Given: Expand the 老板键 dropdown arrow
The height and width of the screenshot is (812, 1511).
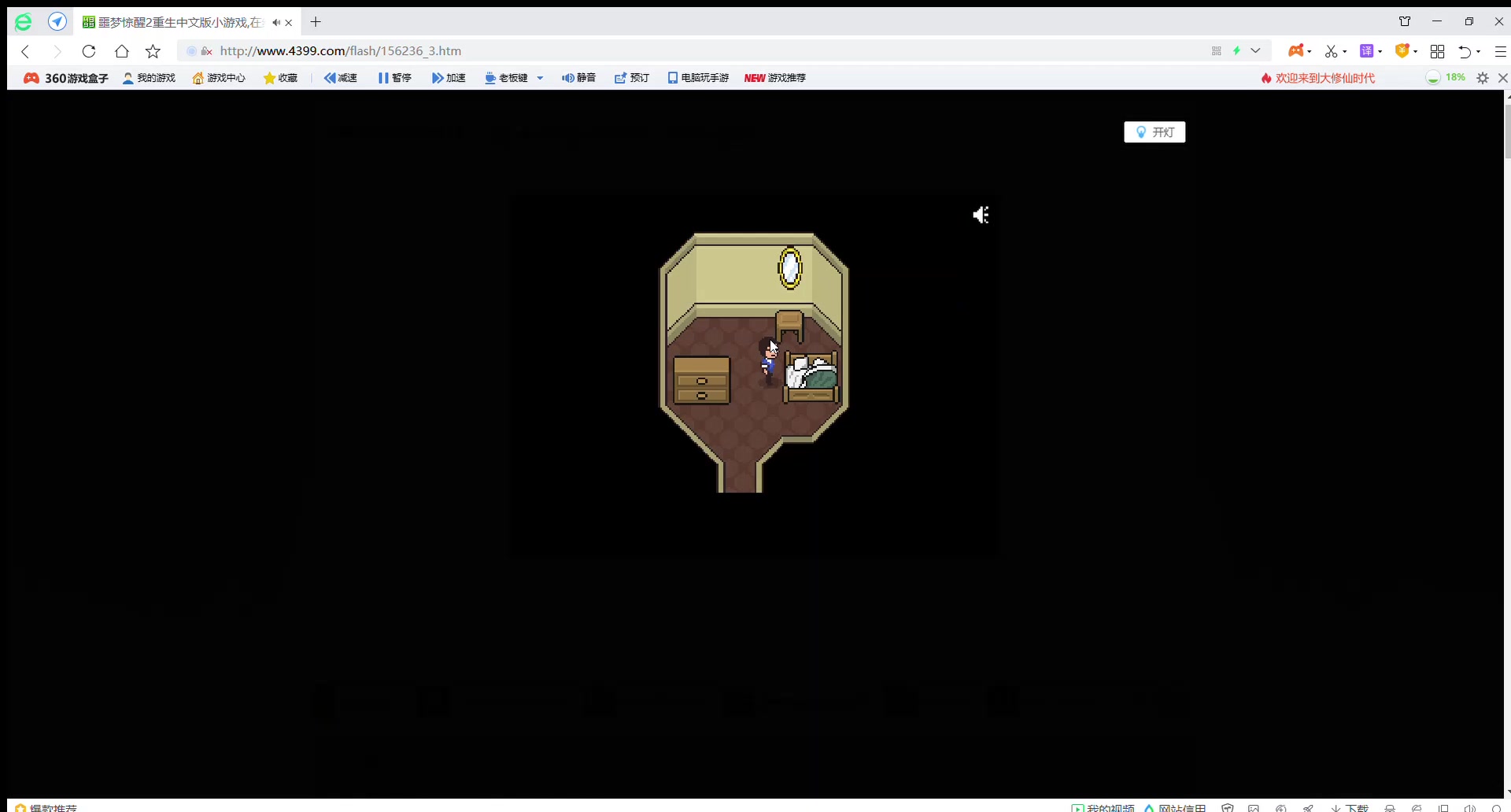Looking at the screenshot, I should [540, 78].
